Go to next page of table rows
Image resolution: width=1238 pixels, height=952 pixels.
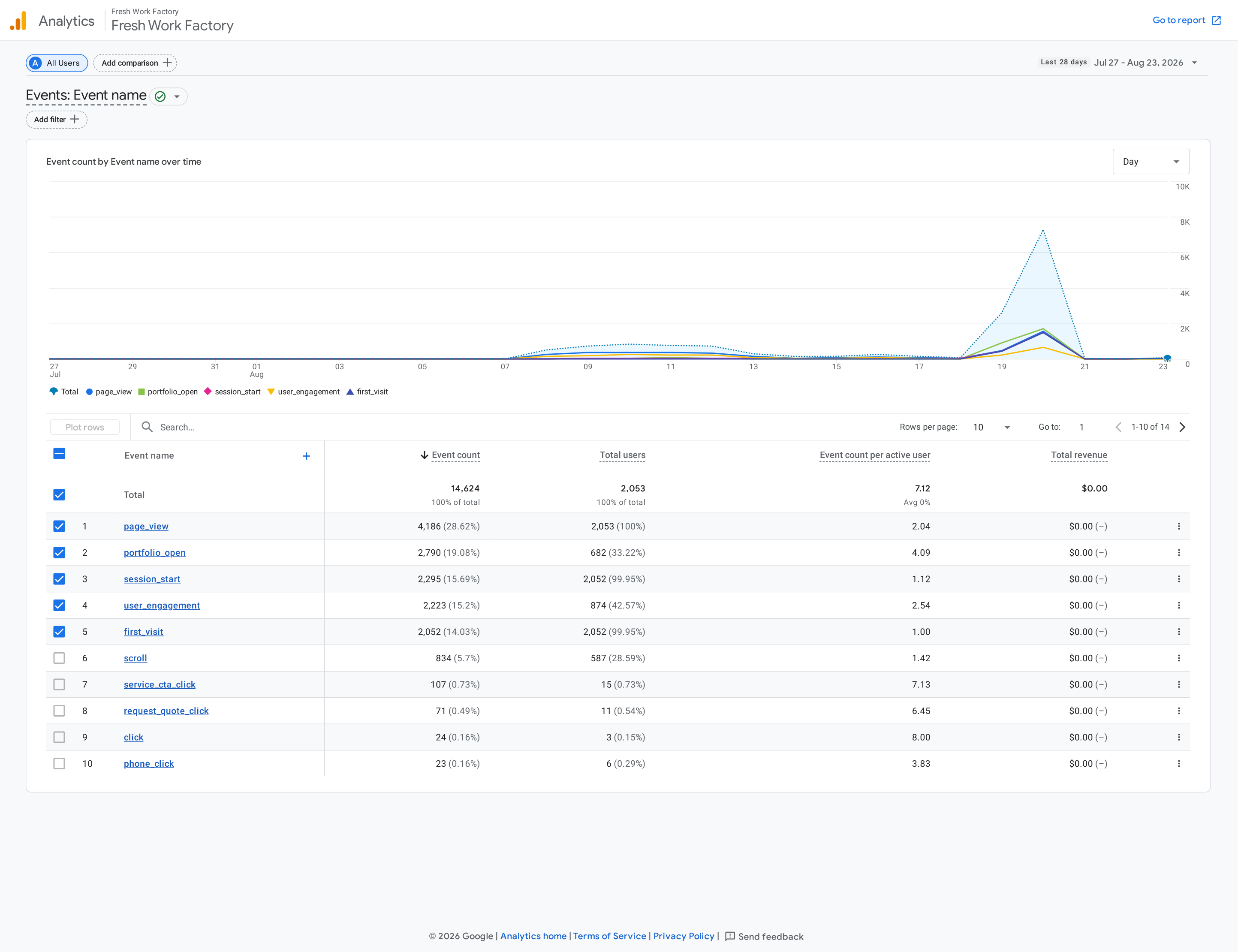pos(1182,427)
